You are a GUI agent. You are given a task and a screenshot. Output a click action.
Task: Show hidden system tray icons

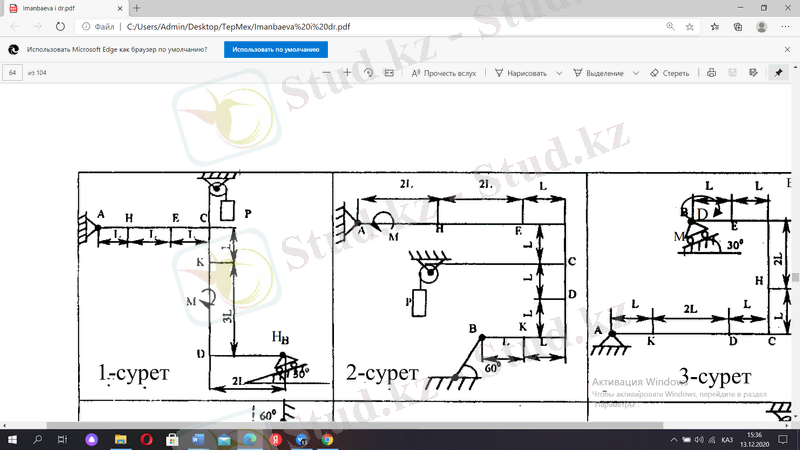674,439
